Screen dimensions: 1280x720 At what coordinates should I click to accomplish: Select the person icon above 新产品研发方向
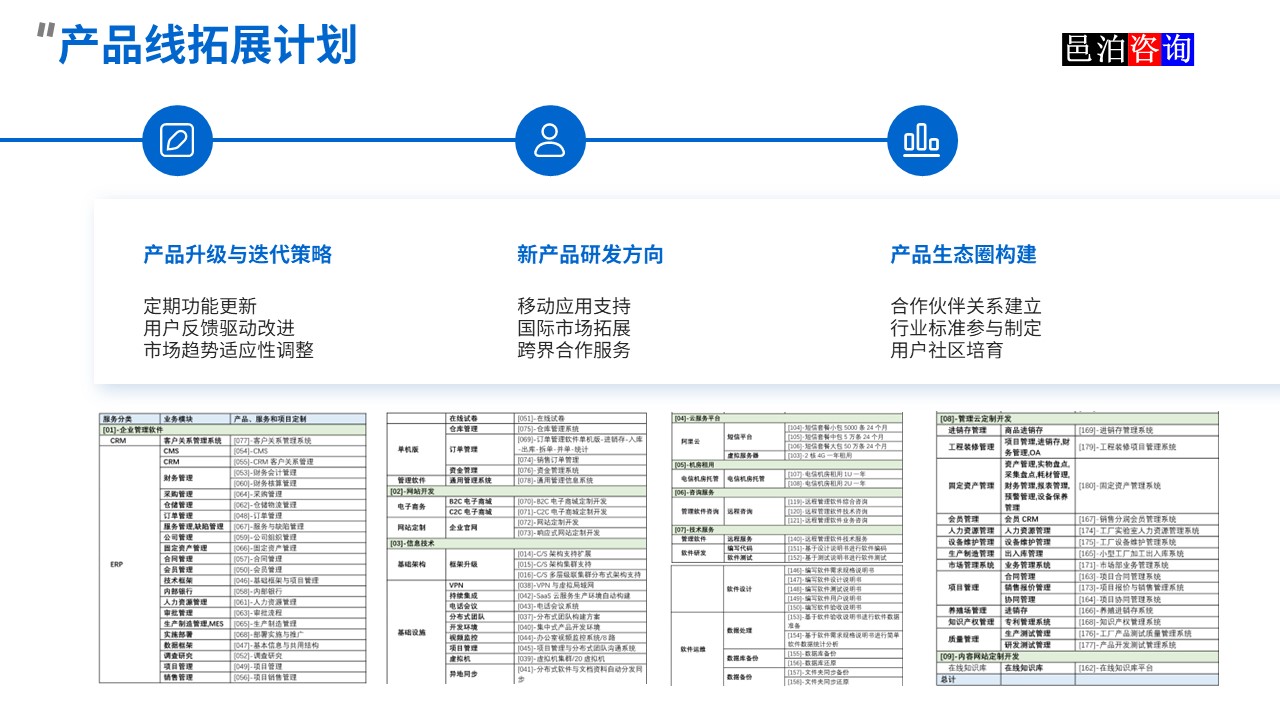[548, 140]
